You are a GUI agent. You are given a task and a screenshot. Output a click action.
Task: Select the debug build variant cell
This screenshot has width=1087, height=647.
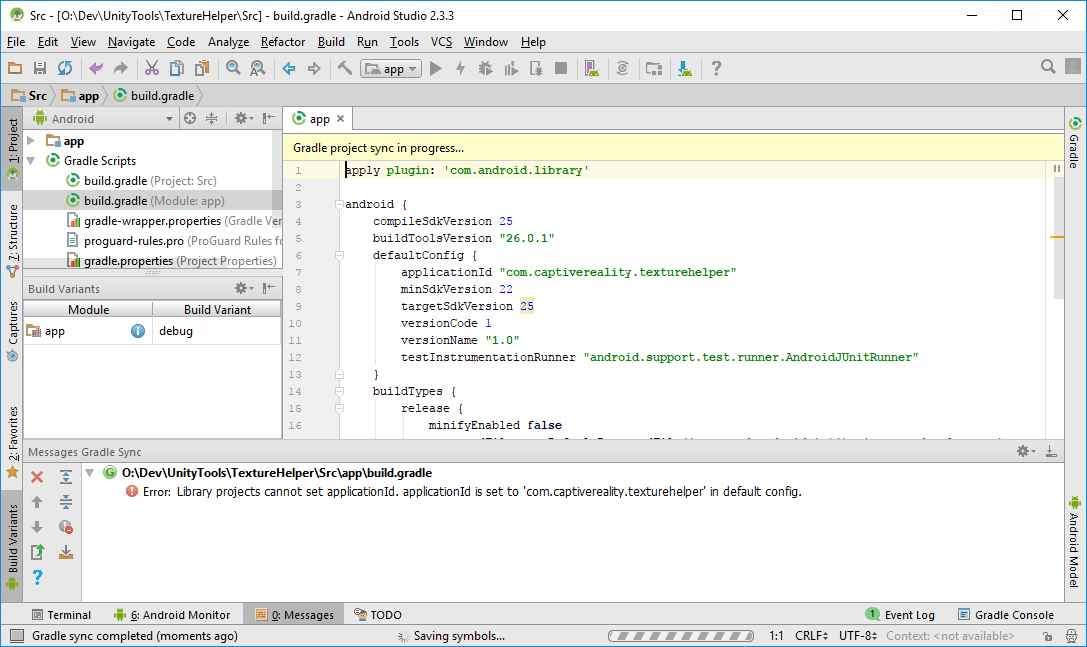click(x=217, y=331)
